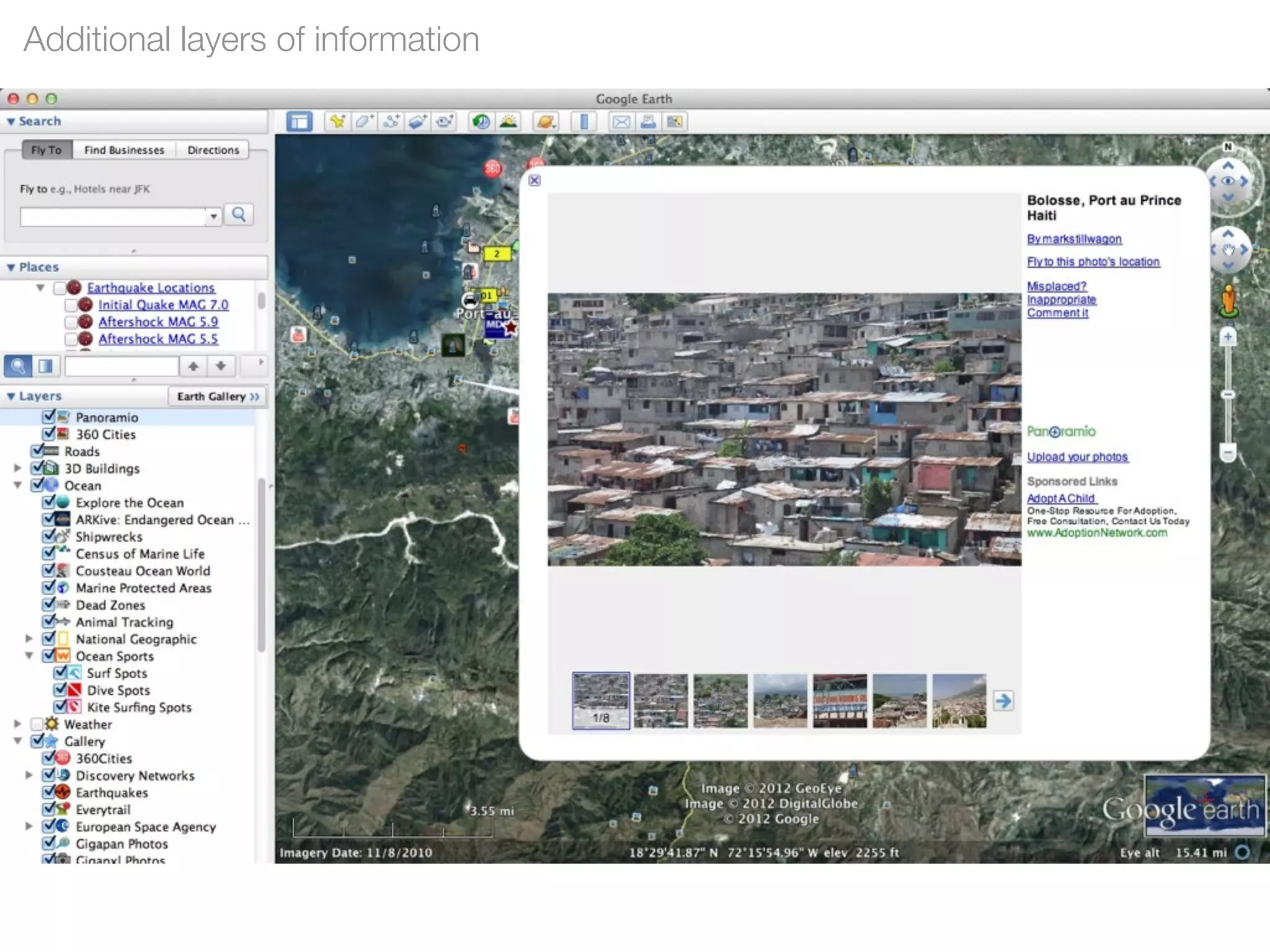Click the zoom out minus button
This screenshot has height=952, width=1270.
click(1228, 452)
